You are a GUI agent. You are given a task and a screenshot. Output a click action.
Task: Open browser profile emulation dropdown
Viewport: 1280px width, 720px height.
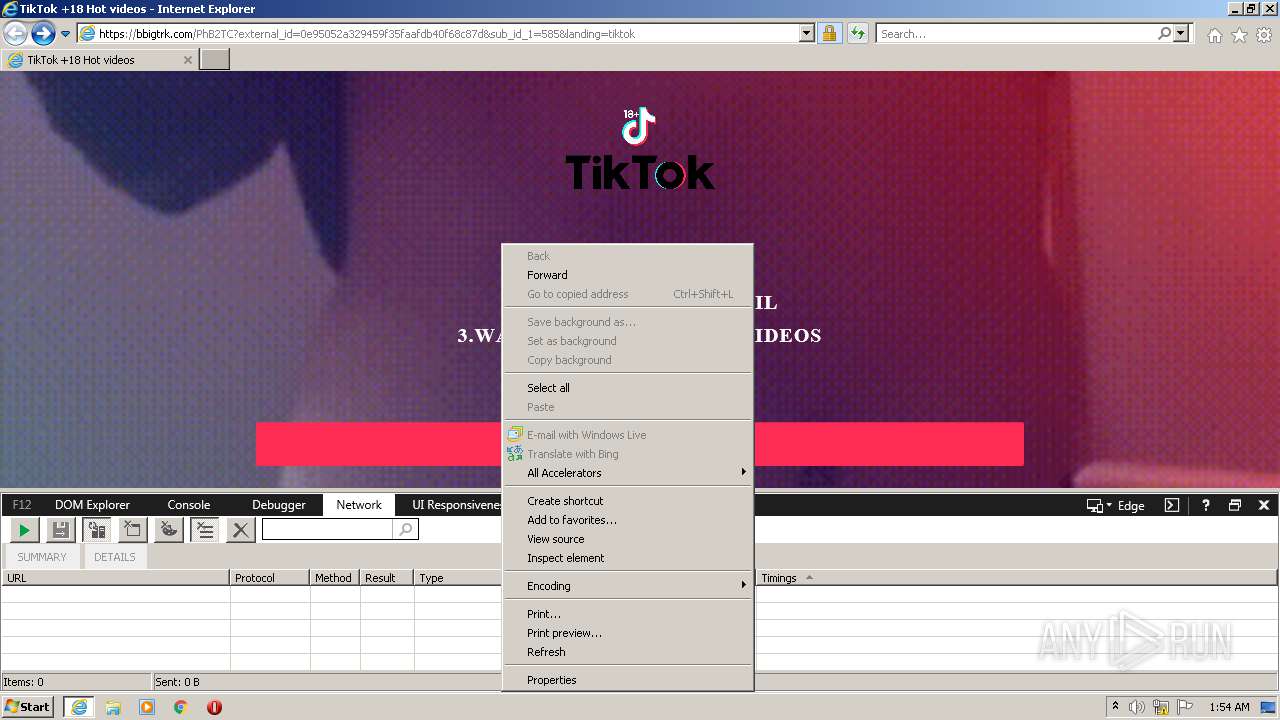pos(1099,506)
